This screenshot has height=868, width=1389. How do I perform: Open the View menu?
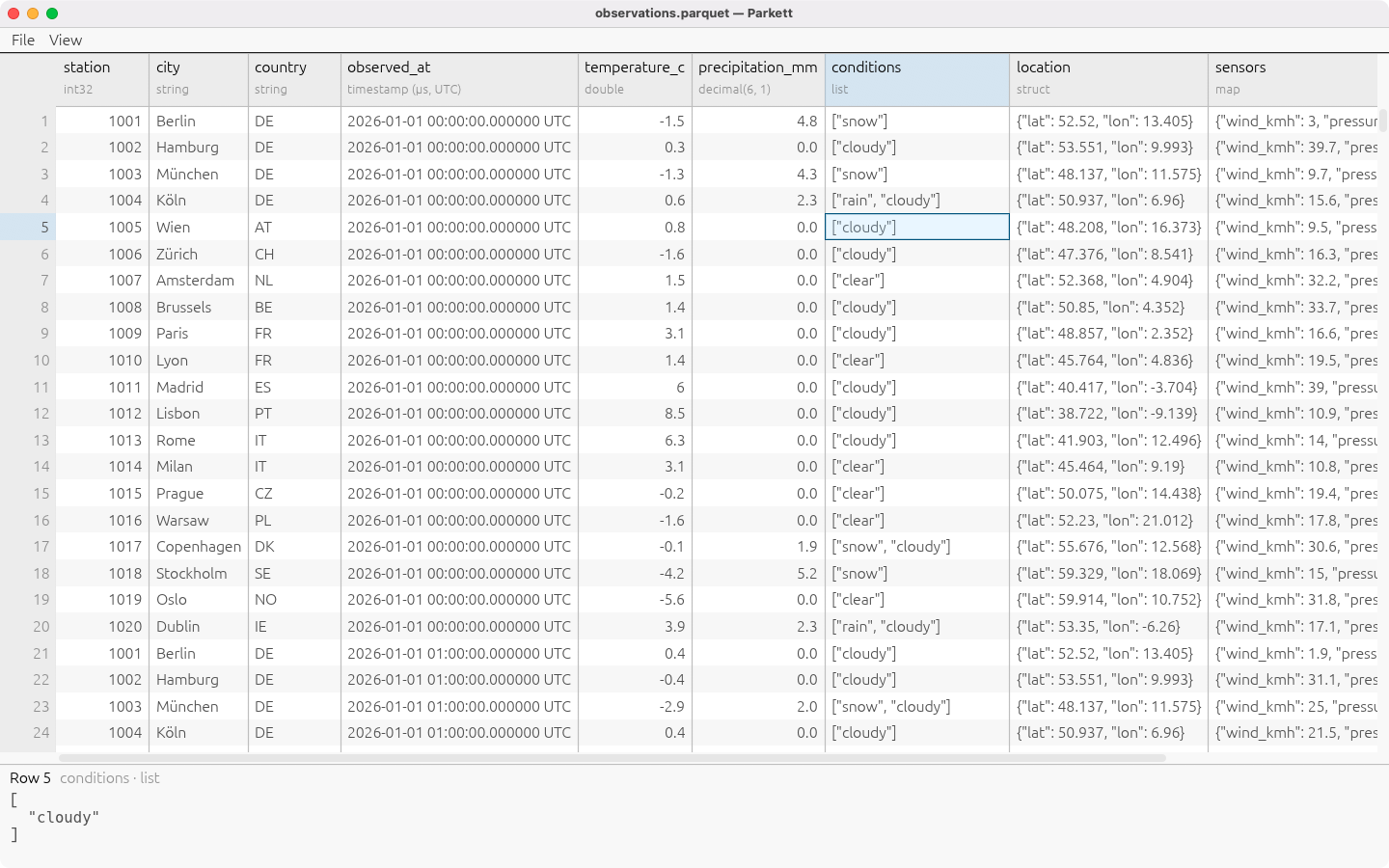(66, 40)
